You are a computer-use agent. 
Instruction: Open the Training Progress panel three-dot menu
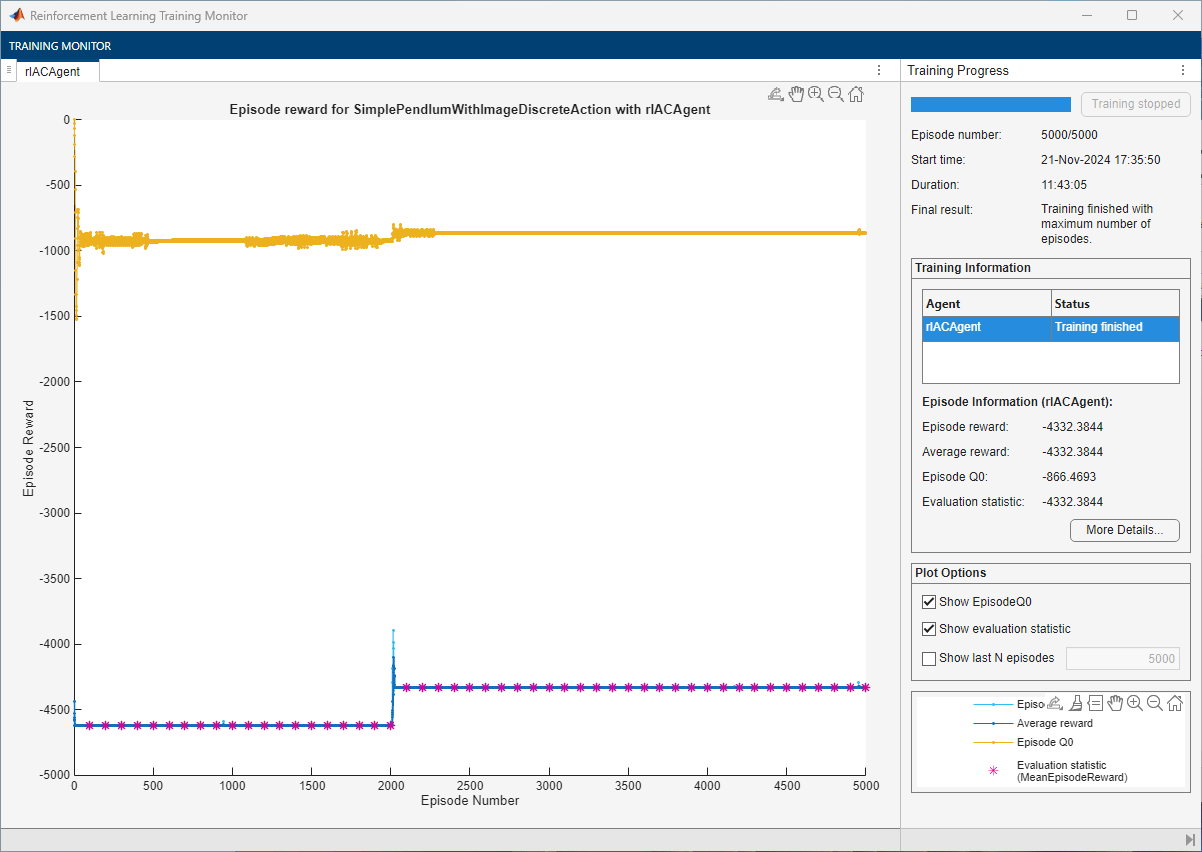1182,71
